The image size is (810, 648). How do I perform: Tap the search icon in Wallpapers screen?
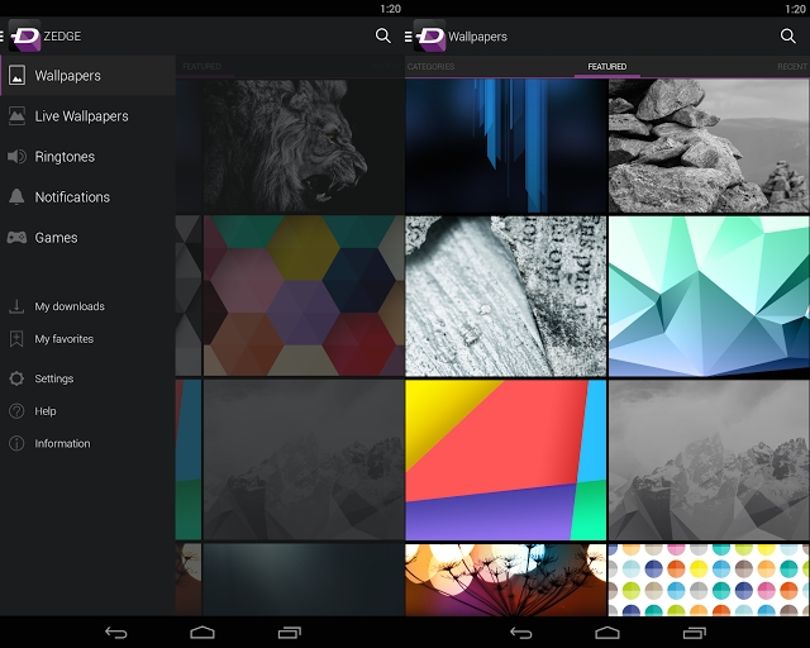pos(788,36)
